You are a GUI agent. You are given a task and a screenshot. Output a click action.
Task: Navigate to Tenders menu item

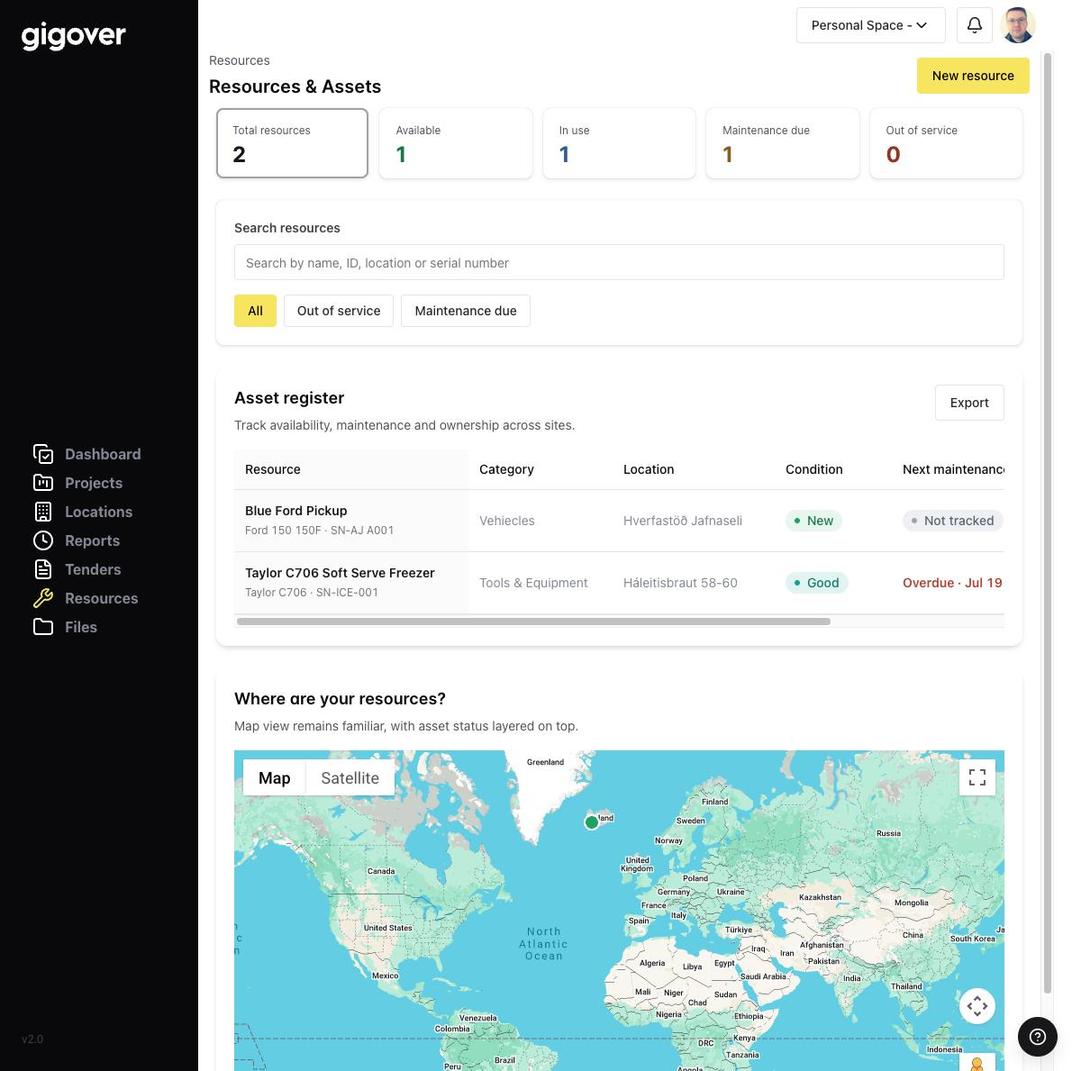tap(93, 569)
